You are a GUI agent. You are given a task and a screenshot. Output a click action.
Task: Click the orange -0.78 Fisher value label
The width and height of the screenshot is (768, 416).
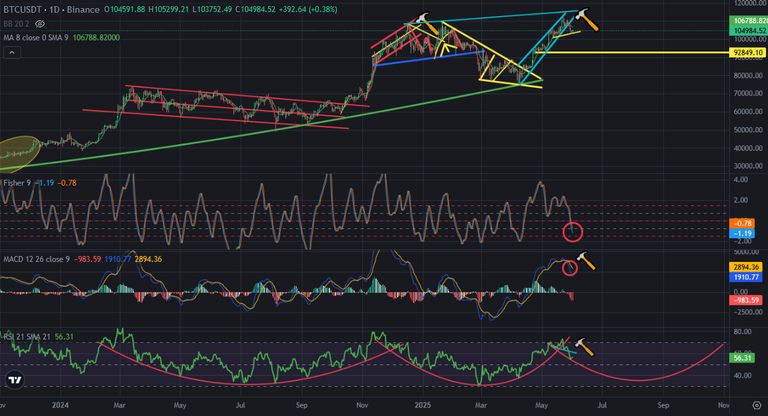742,223
